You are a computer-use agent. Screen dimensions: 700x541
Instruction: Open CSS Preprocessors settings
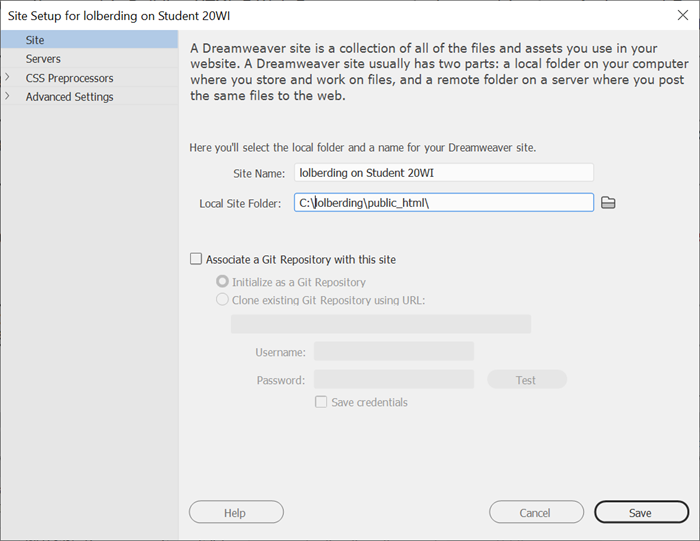(69, 78)
